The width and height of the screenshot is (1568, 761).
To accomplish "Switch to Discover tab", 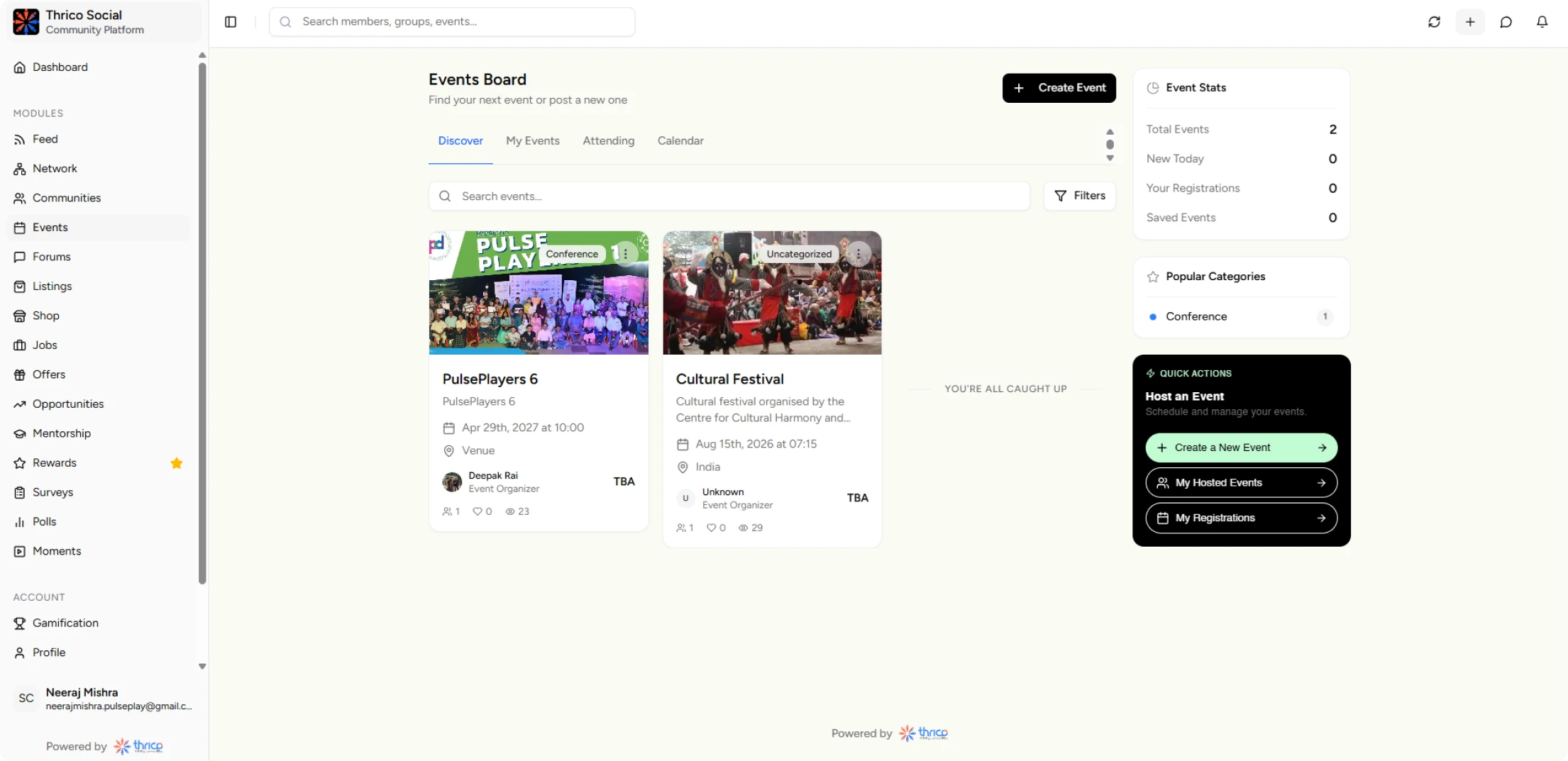I will 460,141.
